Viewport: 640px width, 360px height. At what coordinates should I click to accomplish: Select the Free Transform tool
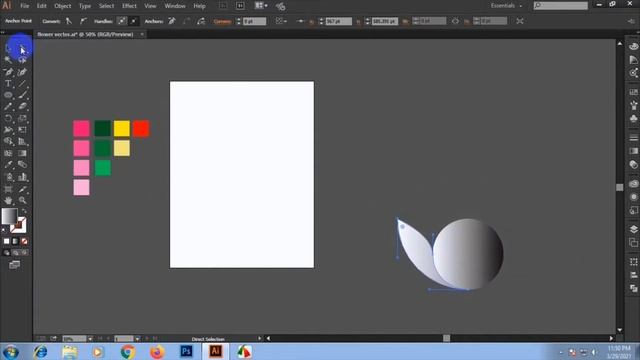22,130
